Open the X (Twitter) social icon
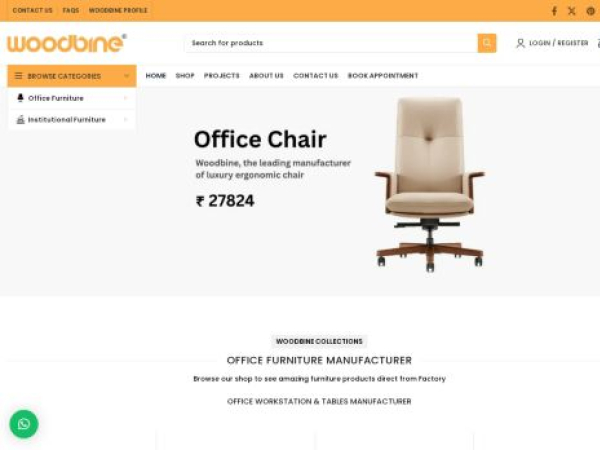This screenshot has height=450, width=600. point(572,11)
